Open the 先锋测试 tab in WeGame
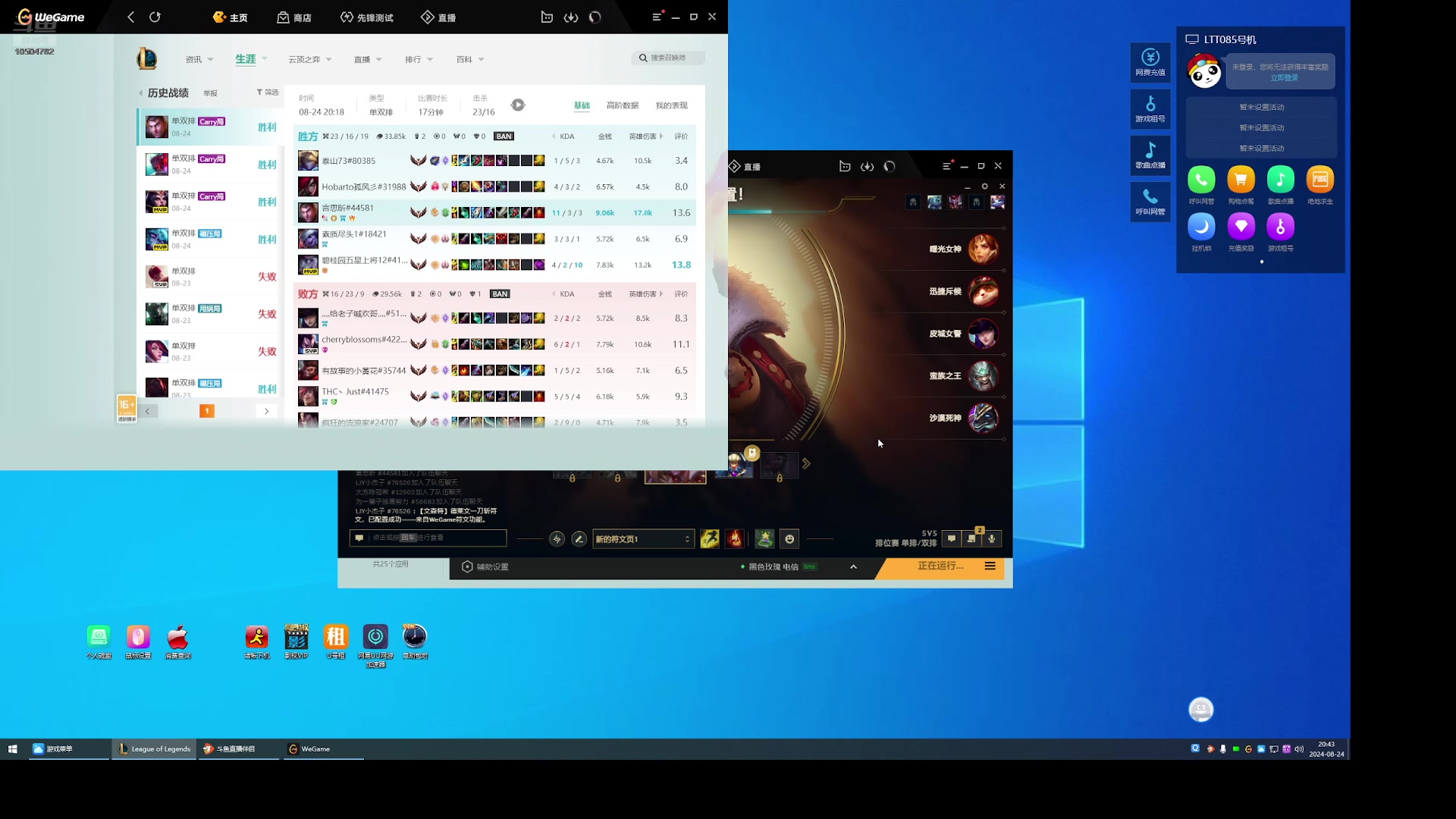The image size is (1456, 819). 367,17
